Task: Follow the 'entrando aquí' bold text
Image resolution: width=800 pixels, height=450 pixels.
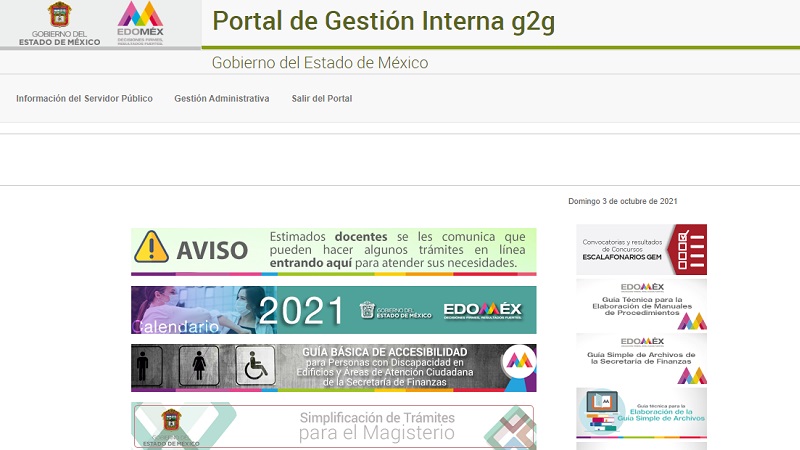Action: tap(311, 263)
